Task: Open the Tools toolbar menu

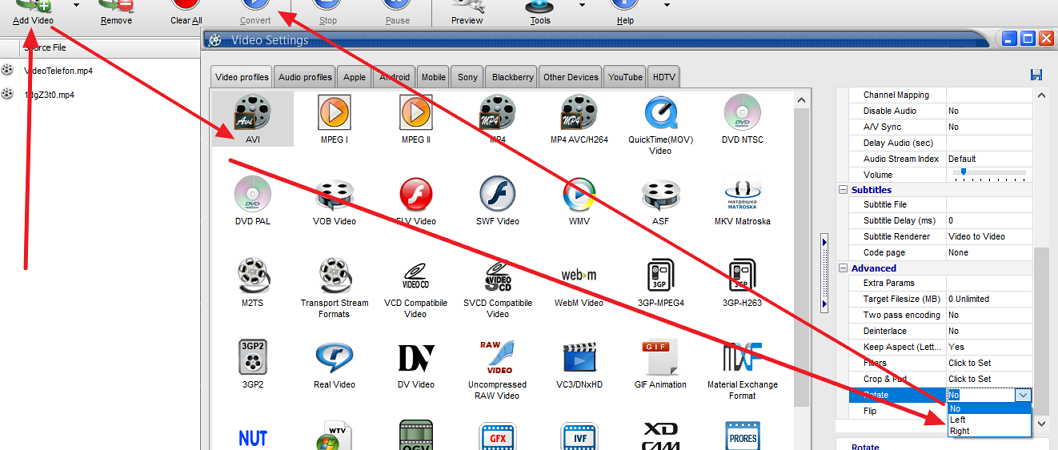Action: pyautogui.click(x=540, y=12)
